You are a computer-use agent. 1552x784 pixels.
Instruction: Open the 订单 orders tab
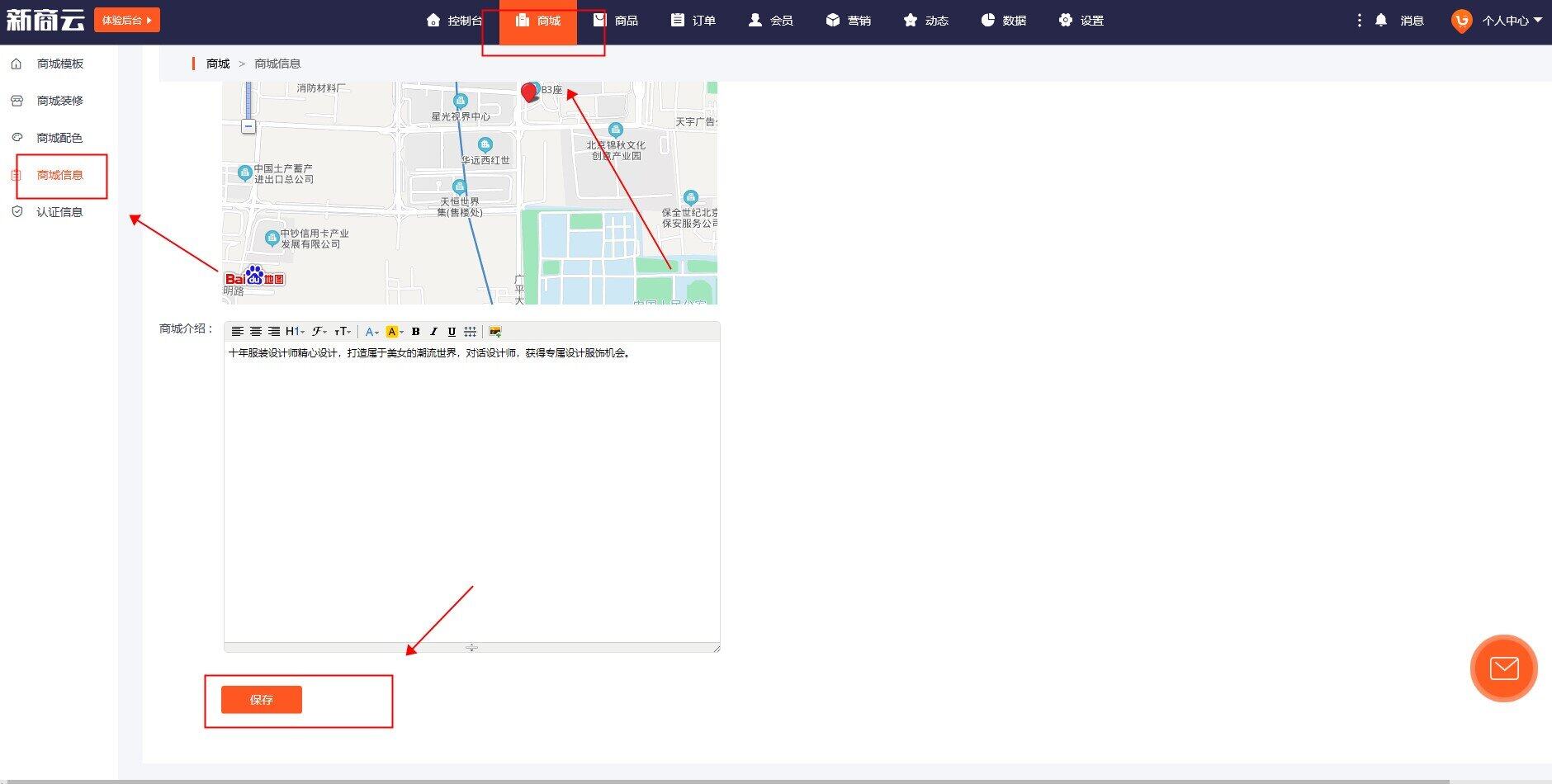693,21
